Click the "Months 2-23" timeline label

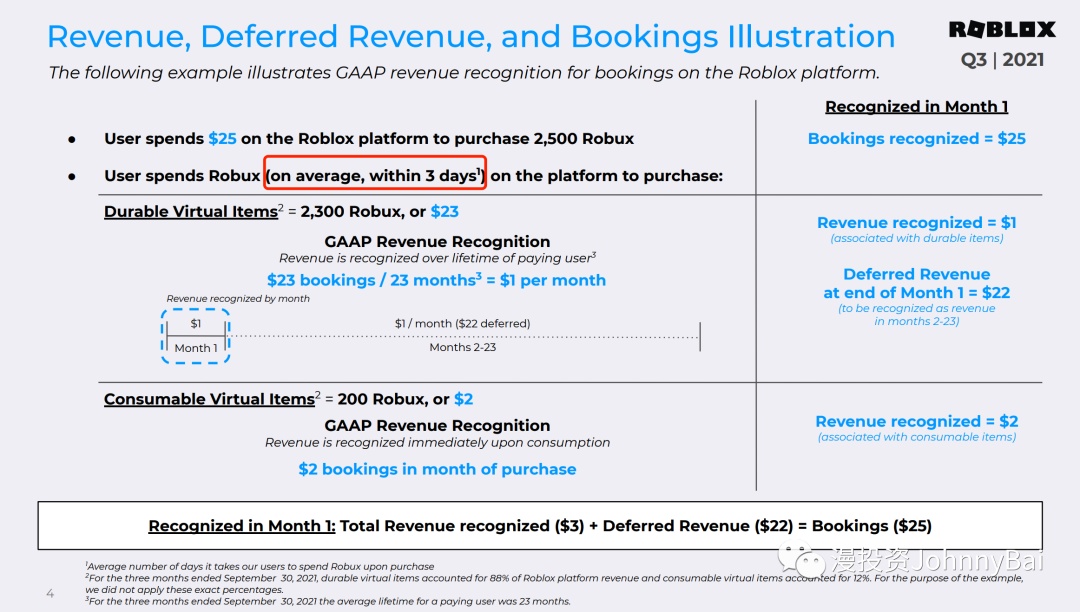pyautogui.click(x=462, y=347)
